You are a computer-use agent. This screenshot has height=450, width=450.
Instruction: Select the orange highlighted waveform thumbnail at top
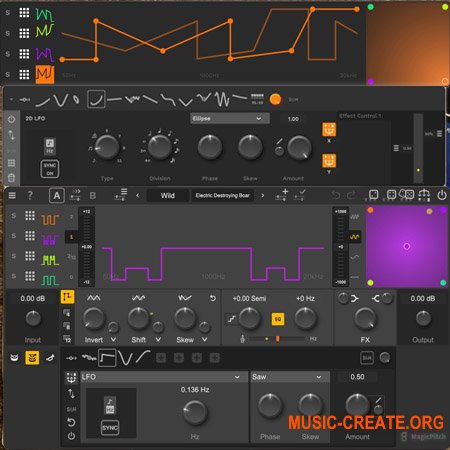click(45, 74)
